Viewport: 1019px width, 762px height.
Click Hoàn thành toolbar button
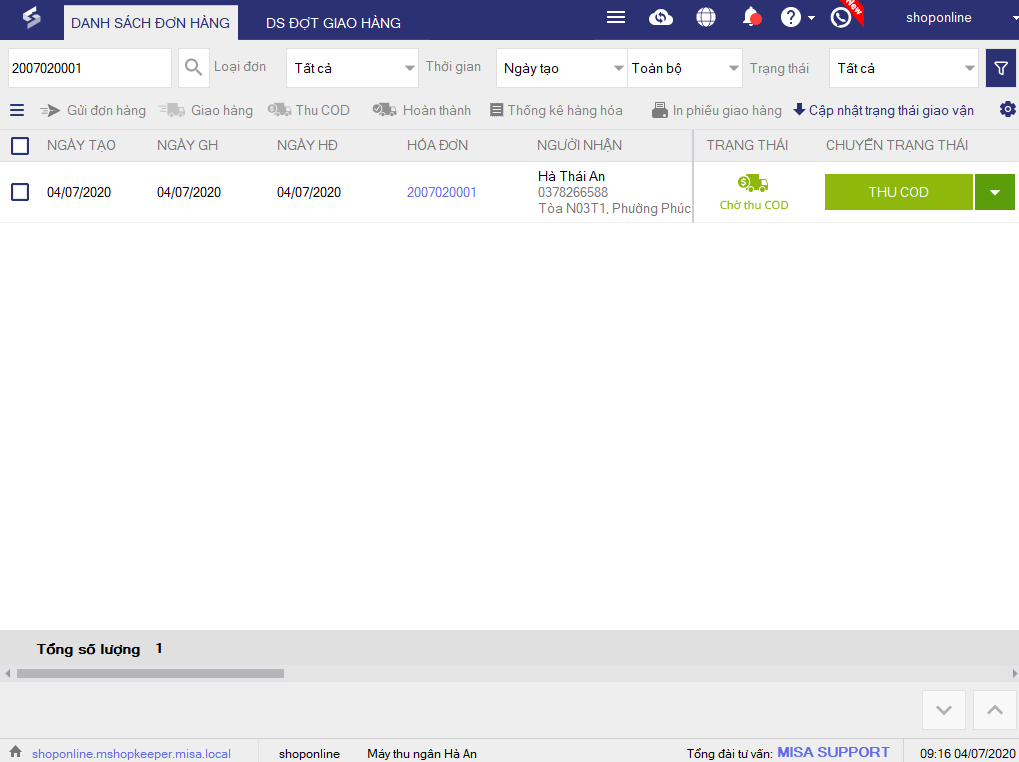(x=422, y=110)
